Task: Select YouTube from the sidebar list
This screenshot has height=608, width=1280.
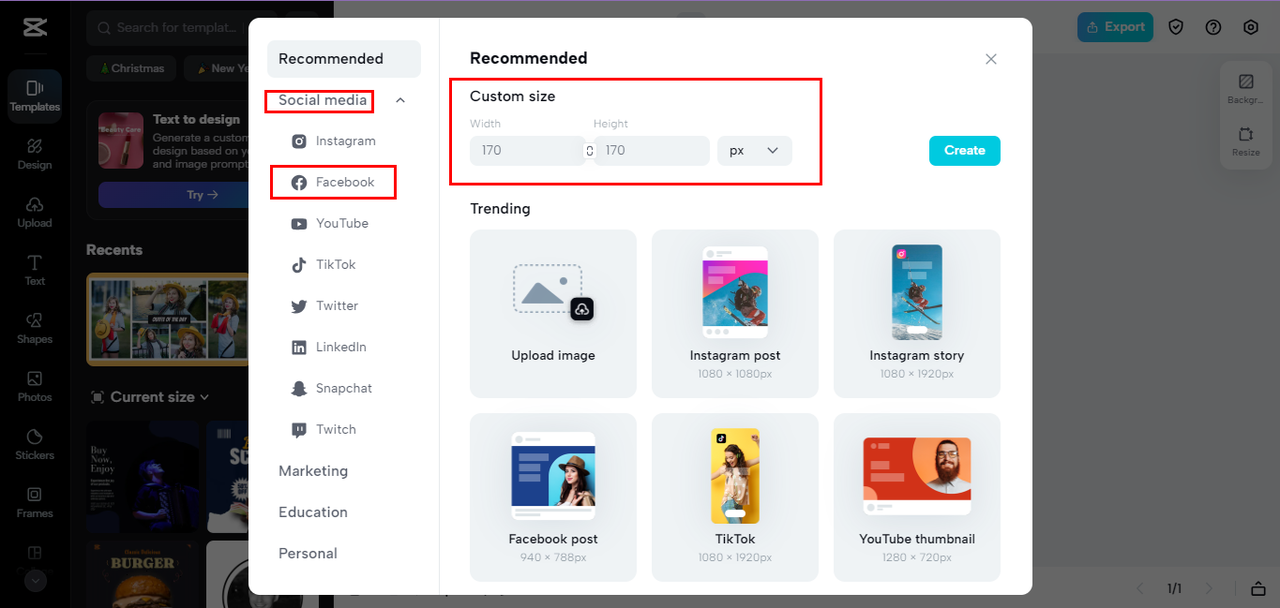Action: point(341,223)
